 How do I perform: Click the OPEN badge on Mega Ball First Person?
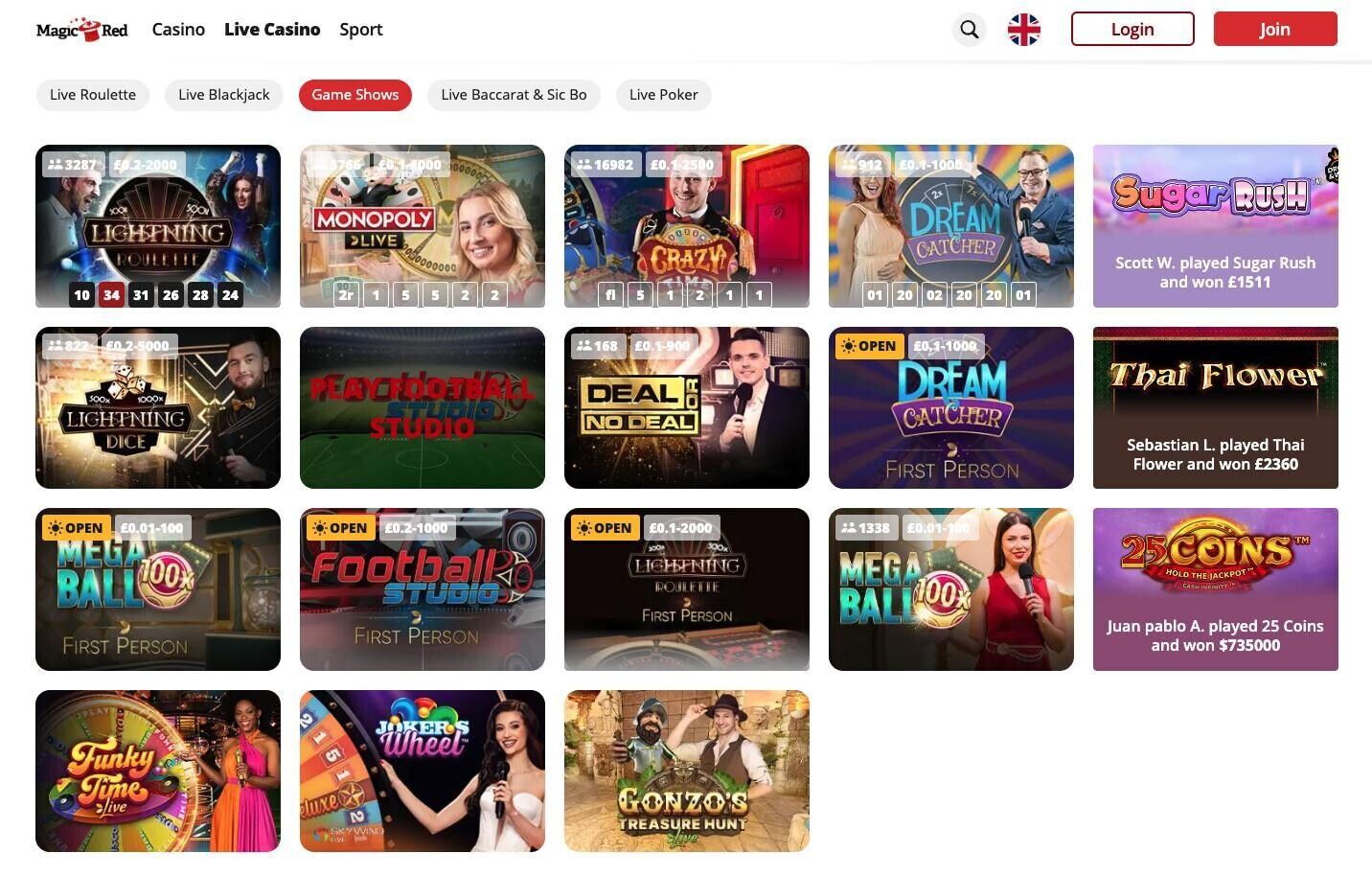(x=75, y=528)
